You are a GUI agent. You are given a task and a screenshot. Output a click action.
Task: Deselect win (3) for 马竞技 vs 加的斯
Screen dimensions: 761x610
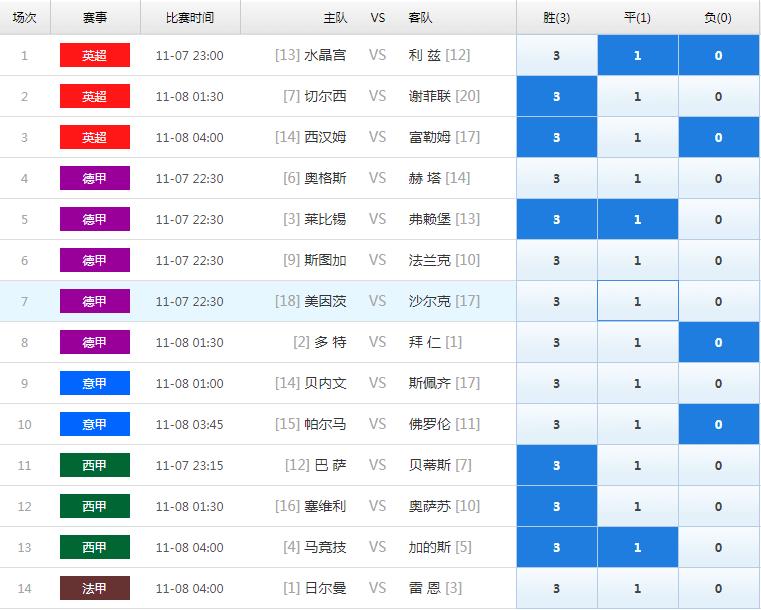tap(557, 547)
